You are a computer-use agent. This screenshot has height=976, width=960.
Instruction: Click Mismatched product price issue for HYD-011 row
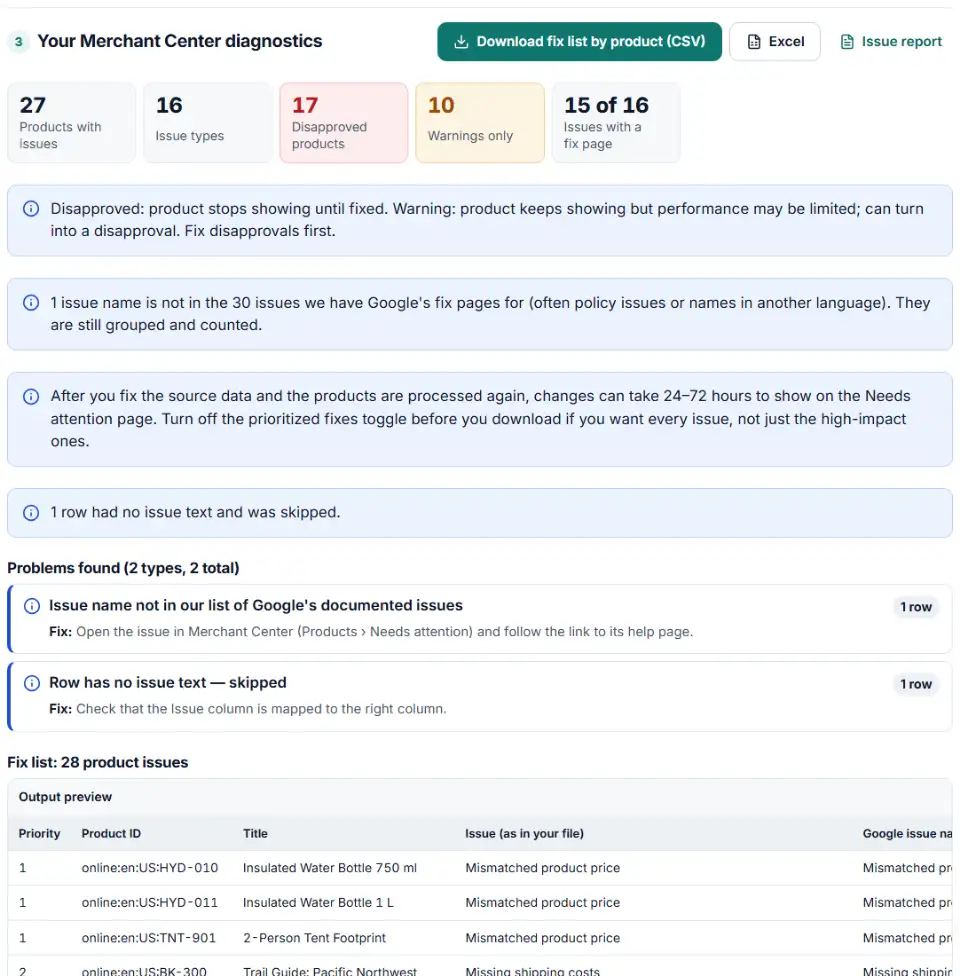click(542, 903)
